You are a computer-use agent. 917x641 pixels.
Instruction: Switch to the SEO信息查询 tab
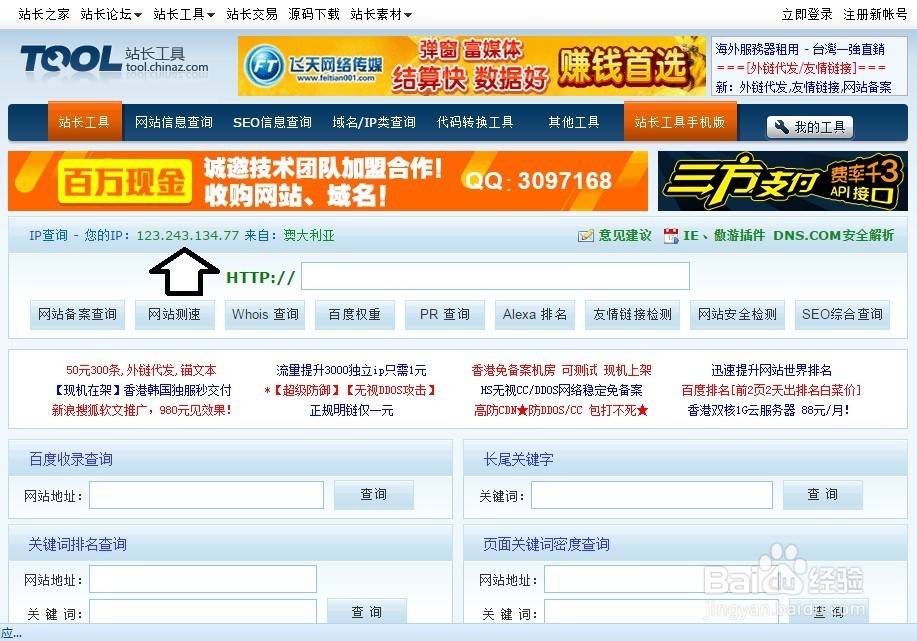coord(271,121)
